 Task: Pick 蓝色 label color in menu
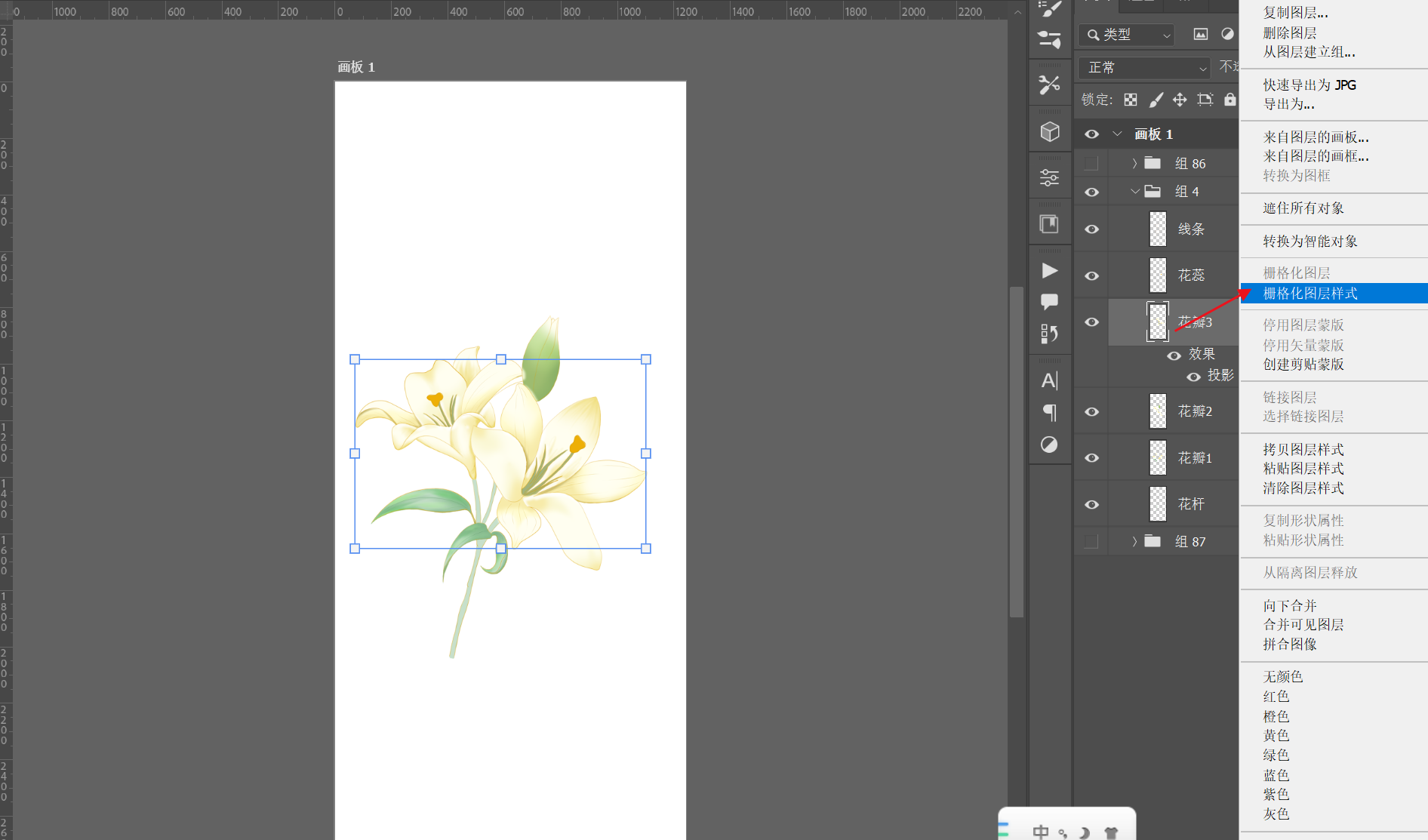pos(1276,776)
